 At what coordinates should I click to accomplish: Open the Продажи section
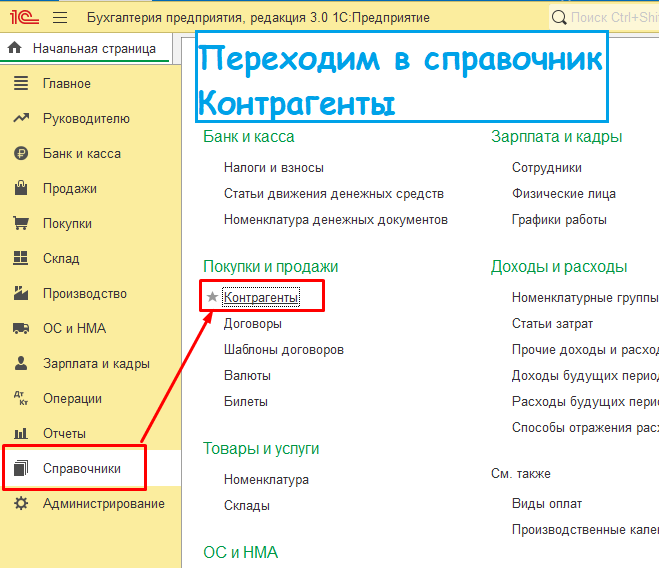pyautogui.click(x=70, y=188)
